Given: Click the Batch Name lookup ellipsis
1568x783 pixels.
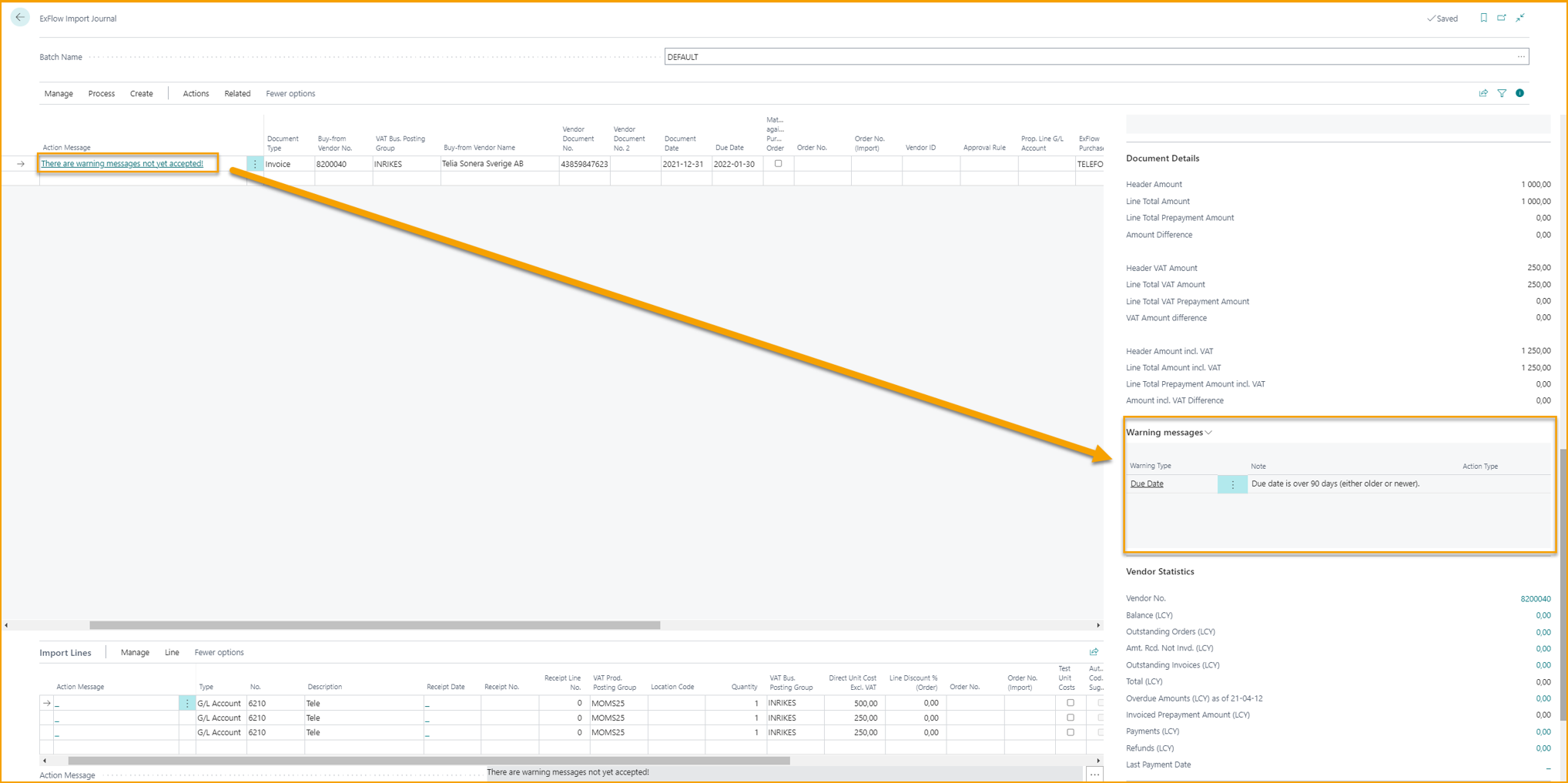Looking at the screenshot, I should pyautogui.click(x=1521, y=57).
